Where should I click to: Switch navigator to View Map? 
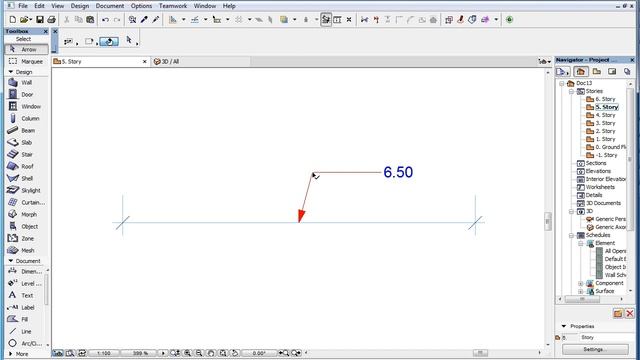click(596, 72)
